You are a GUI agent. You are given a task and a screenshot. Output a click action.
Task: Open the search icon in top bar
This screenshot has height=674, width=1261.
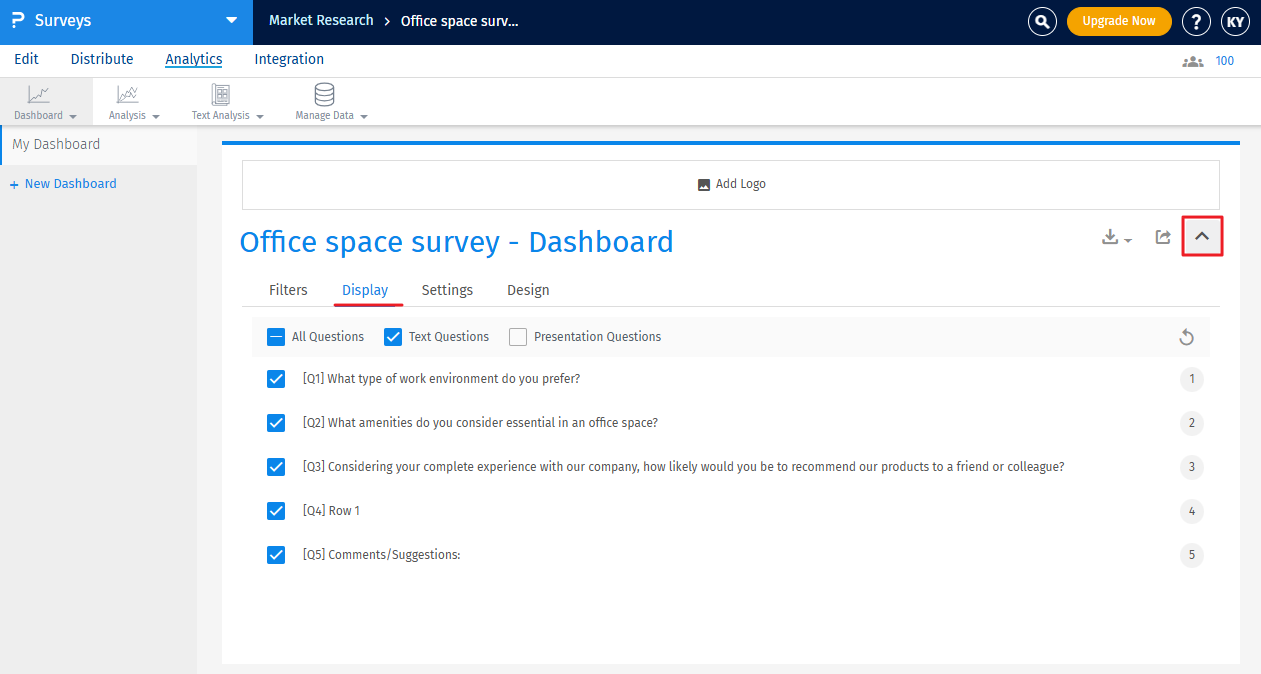[1042, 21]
